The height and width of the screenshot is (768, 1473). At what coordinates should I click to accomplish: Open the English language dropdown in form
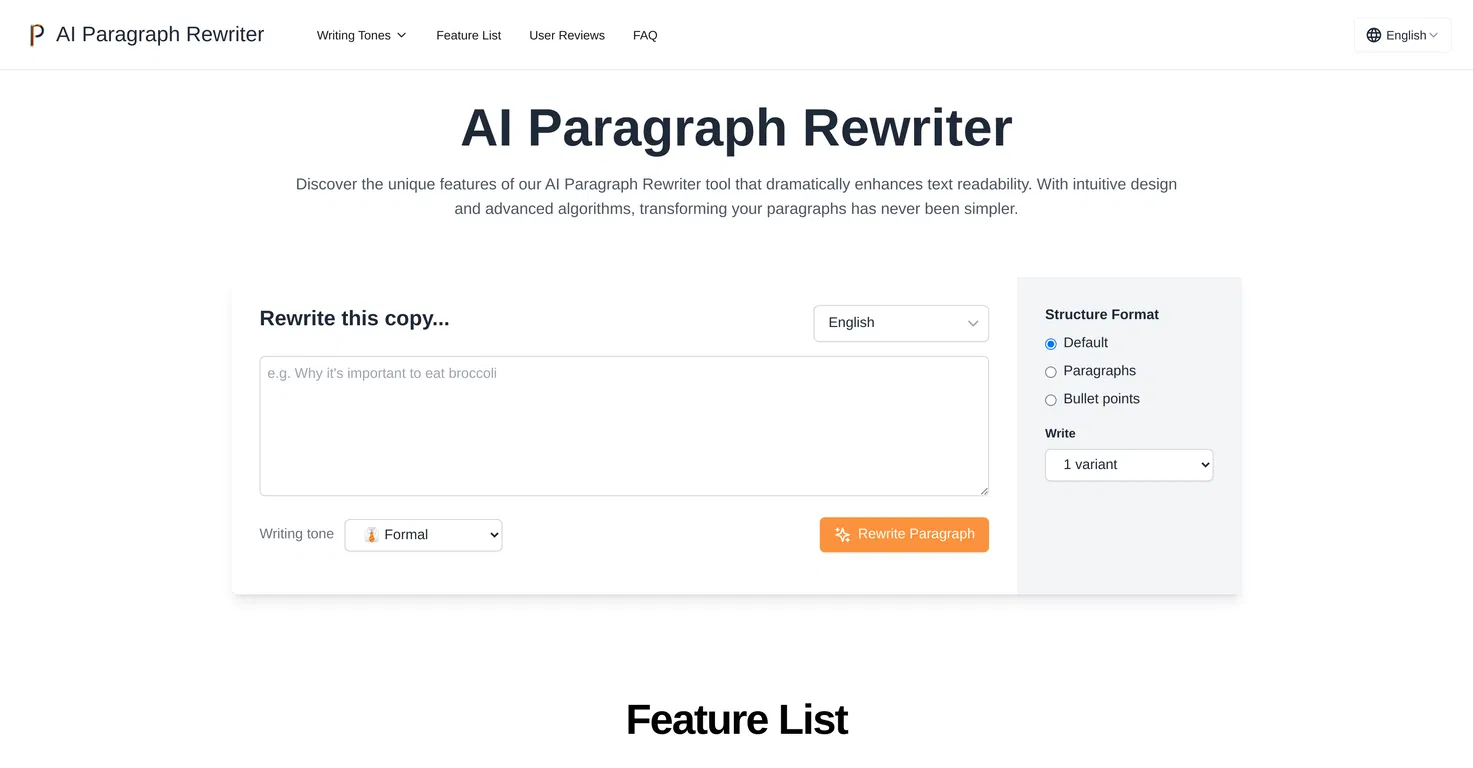(x=901, y=323)
